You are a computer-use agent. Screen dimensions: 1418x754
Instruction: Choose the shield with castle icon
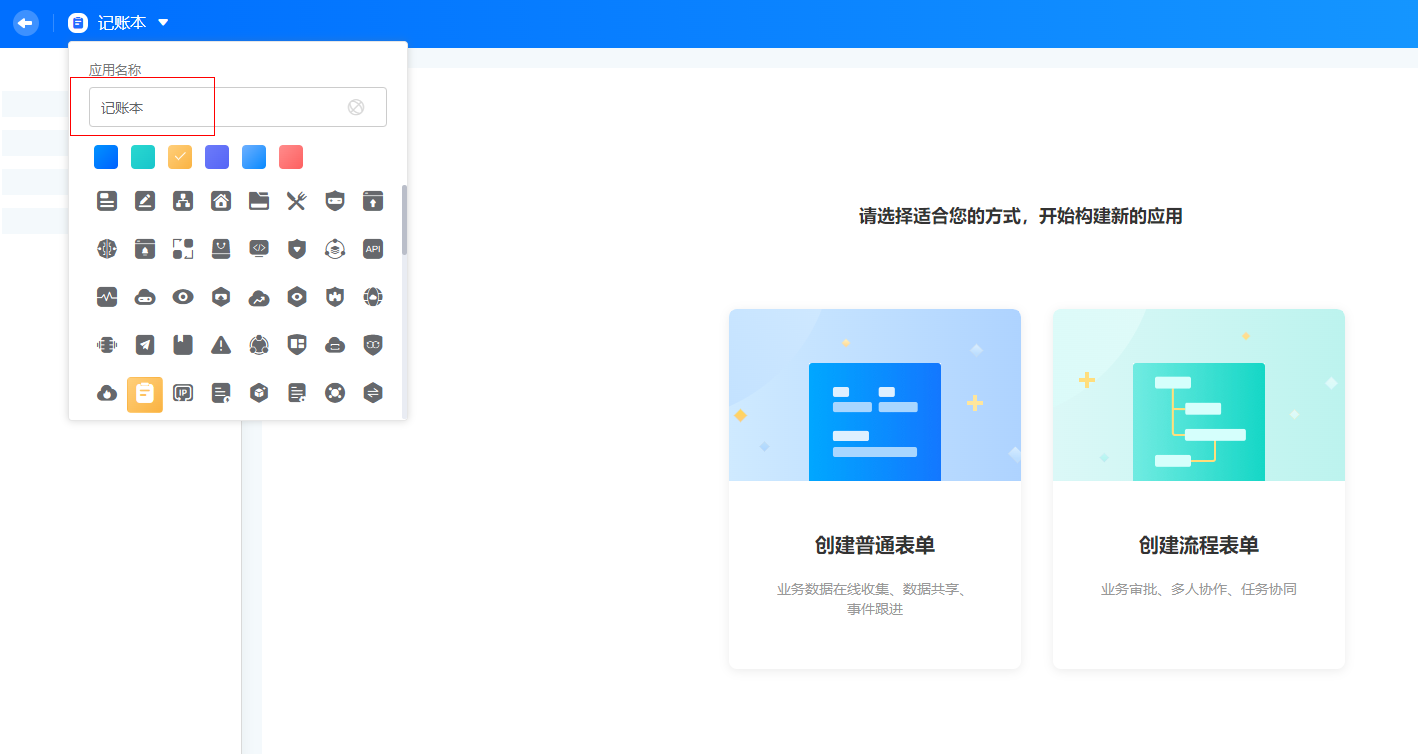[x=335, y=297]
